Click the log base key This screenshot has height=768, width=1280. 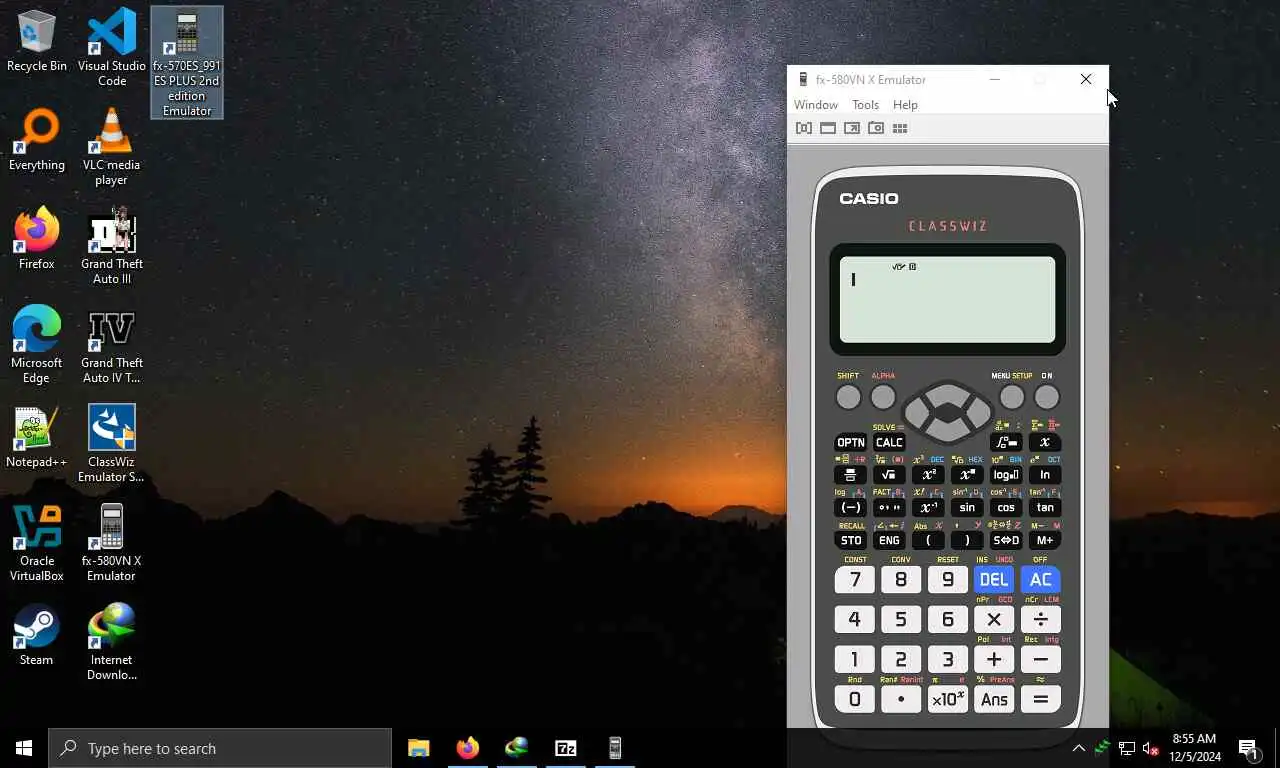(x=1006, y=475)
